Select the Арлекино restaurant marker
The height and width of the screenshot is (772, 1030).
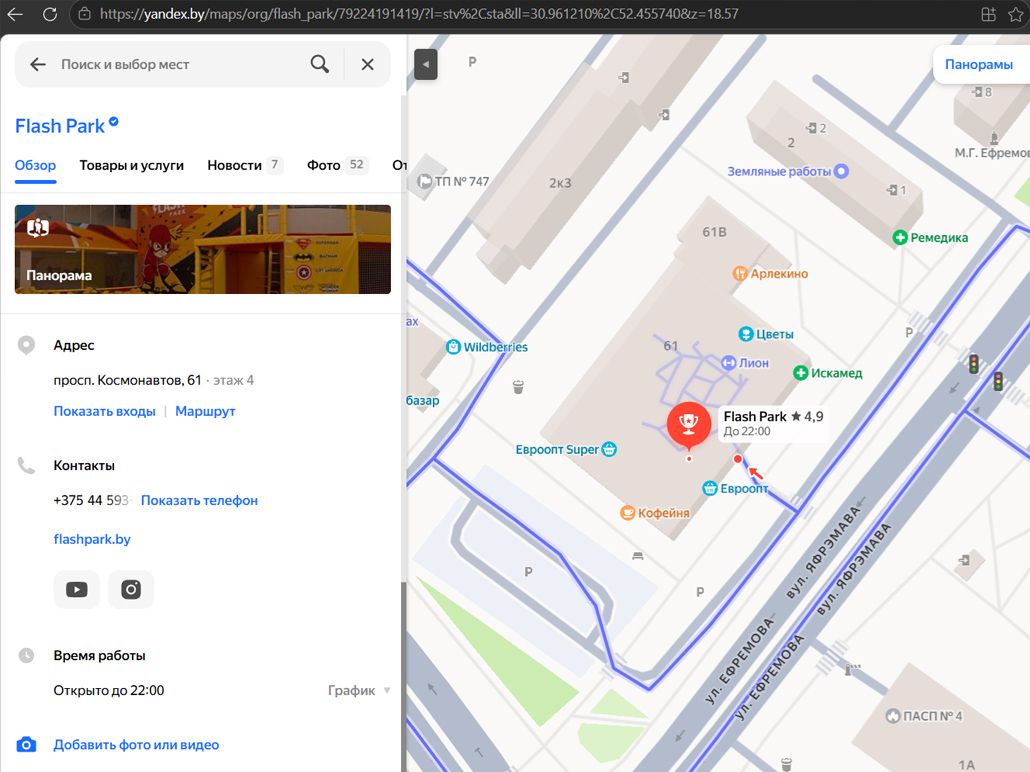[x=770, y=273]
